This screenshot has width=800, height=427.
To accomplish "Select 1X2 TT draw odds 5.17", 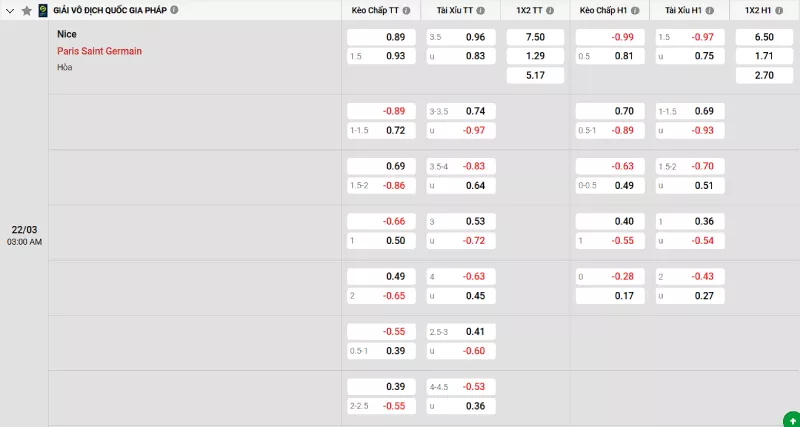I will (x=535, y=75).
